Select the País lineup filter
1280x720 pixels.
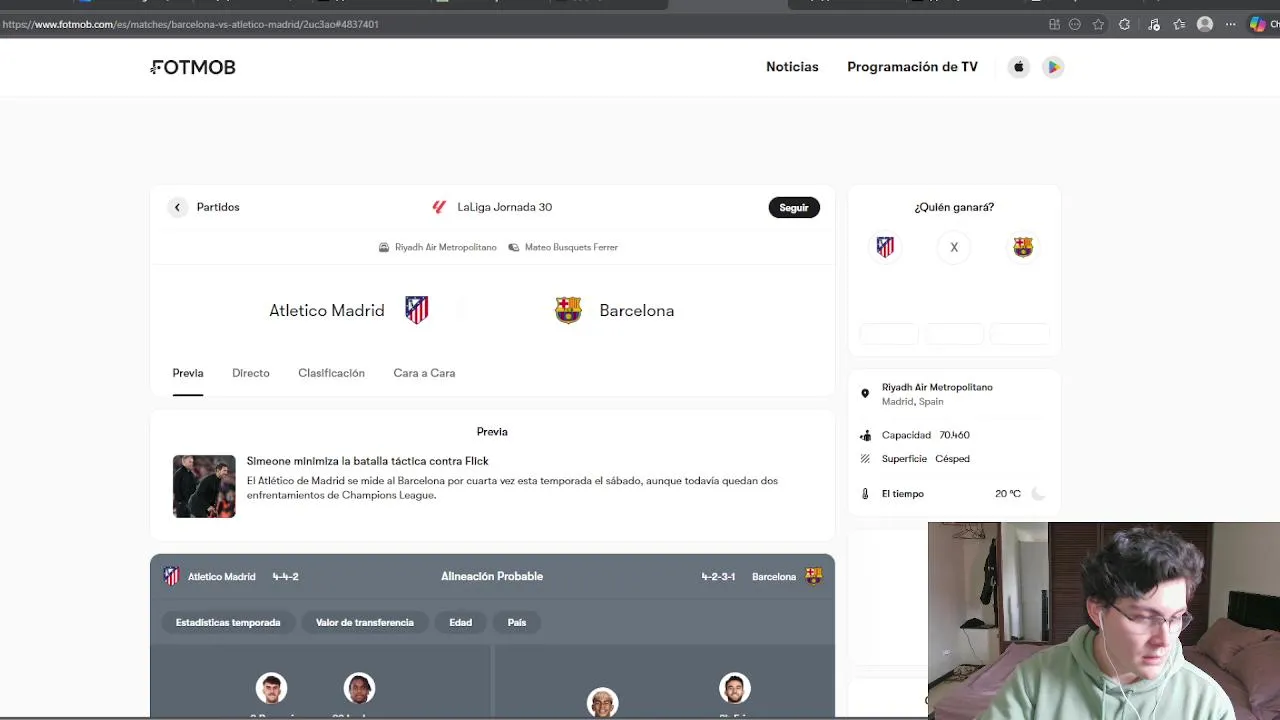click(x=517, y=622)
